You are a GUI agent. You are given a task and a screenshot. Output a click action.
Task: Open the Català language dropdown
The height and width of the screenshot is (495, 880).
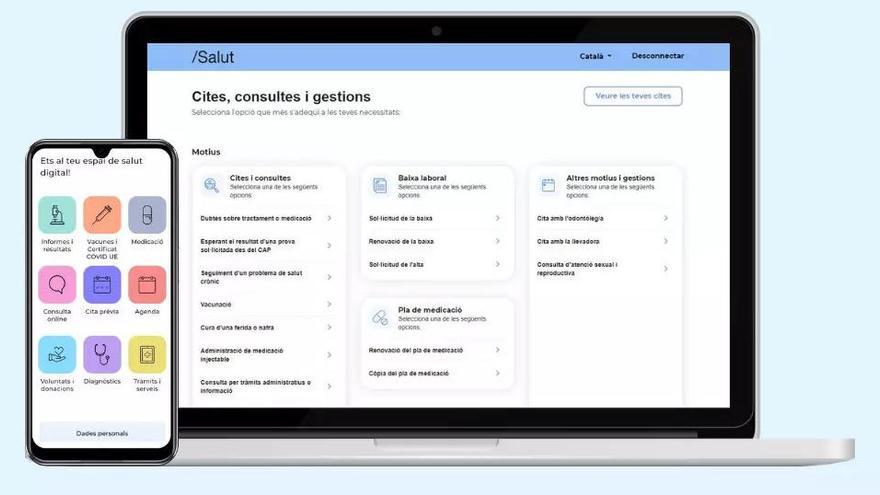click(595, 56)
